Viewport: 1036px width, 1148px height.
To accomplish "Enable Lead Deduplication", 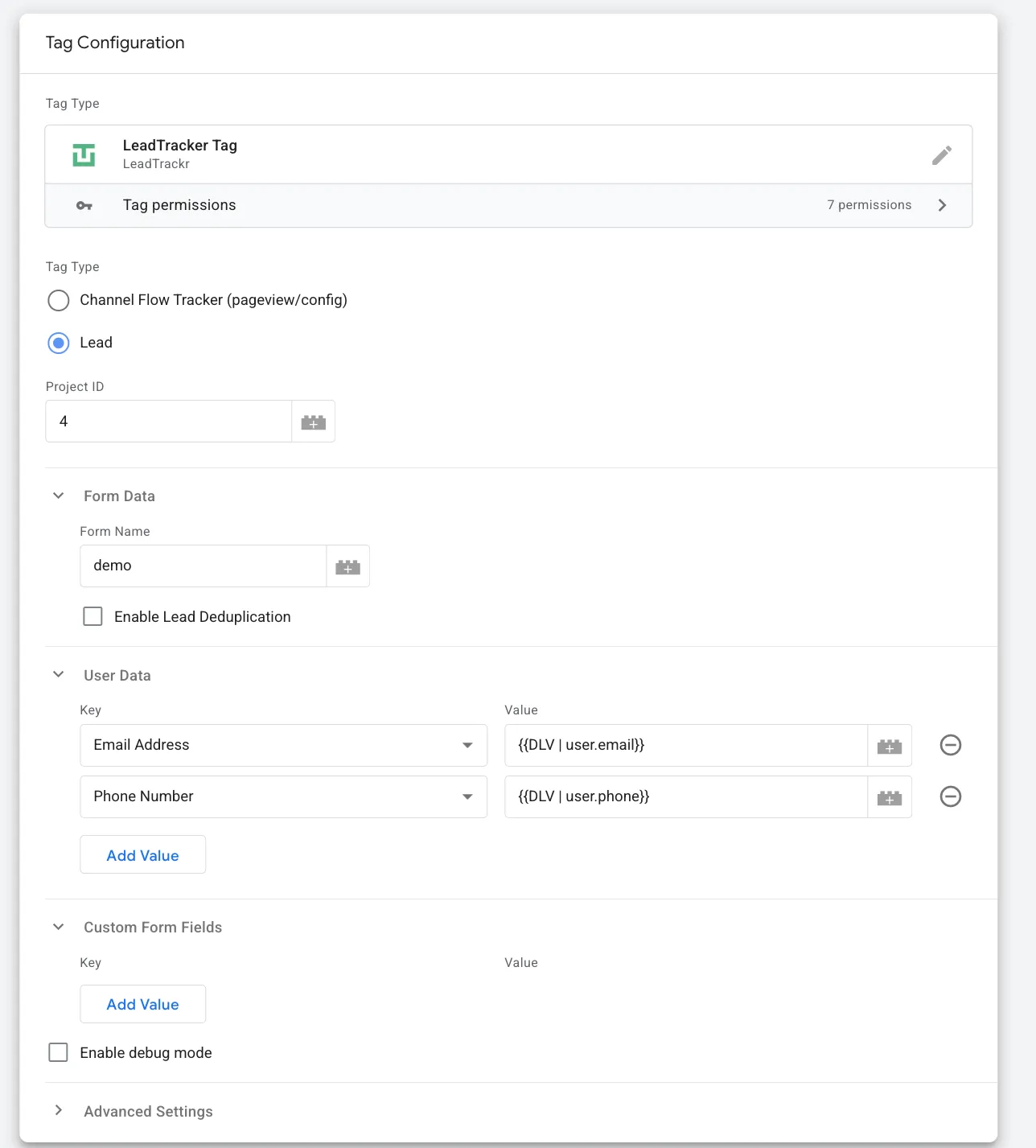I will [x=92, y=615].
